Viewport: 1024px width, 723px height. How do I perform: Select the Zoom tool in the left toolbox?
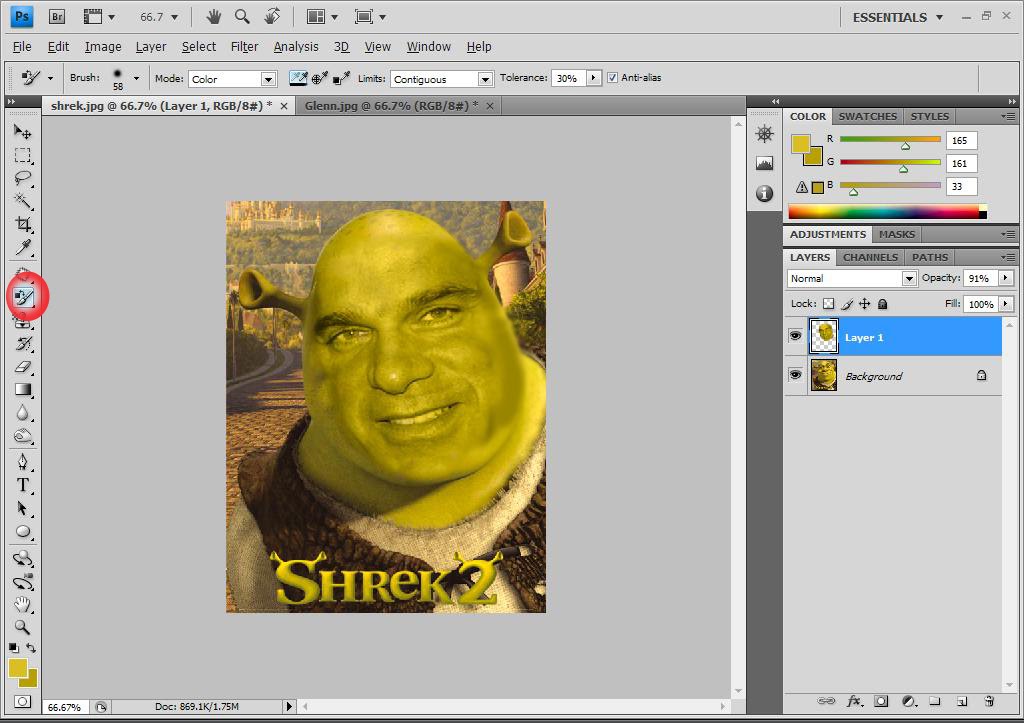(x=23, y=627)
